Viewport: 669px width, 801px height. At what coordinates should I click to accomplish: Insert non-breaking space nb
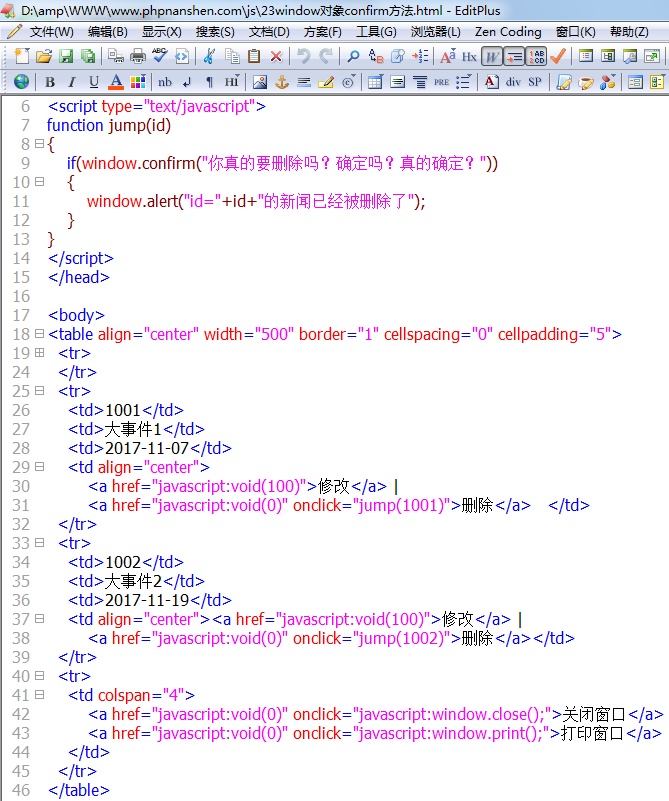[165, 82]
